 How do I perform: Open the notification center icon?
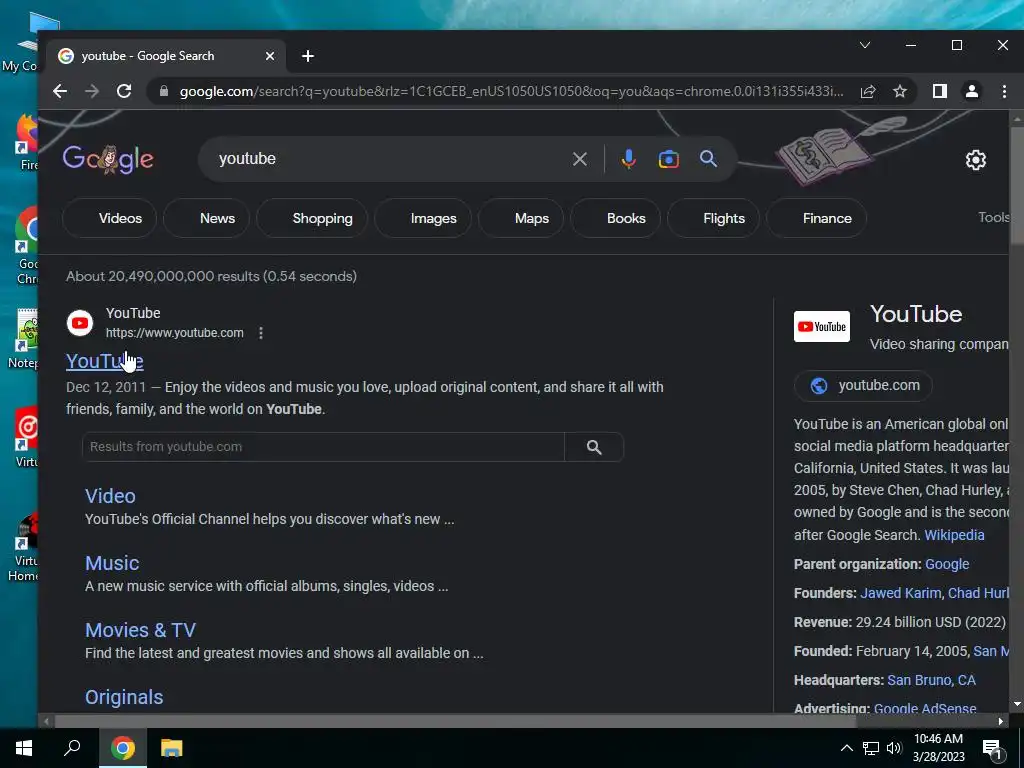click(993, 749)
